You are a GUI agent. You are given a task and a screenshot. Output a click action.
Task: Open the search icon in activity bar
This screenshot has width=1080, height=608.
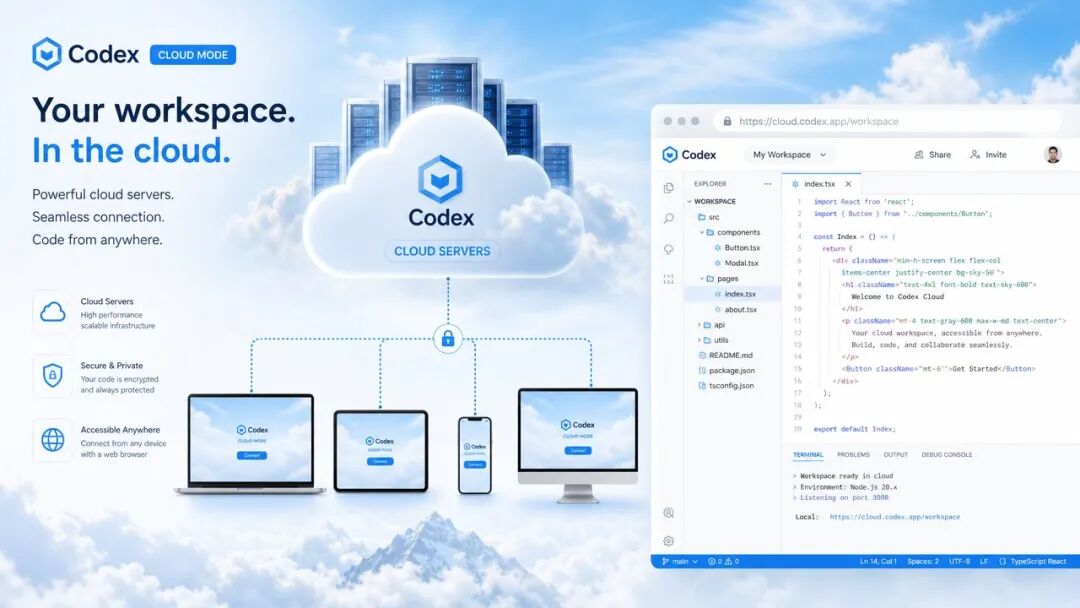(668, 218)
